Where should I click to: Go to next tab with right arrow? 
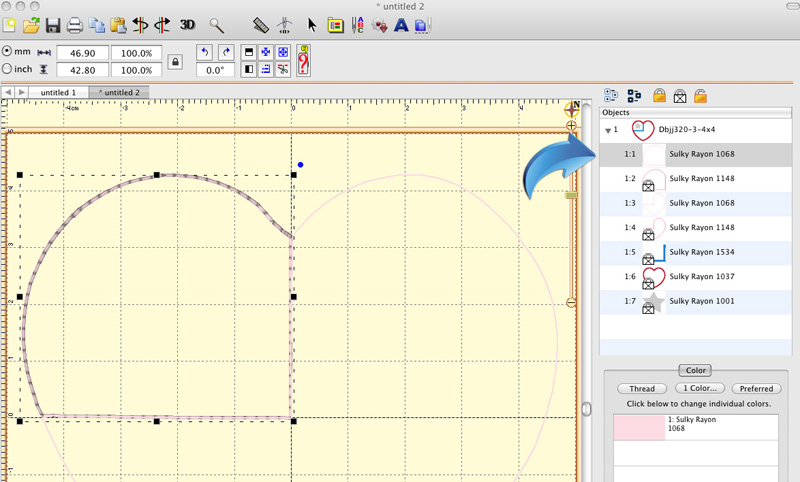[21, 92]
